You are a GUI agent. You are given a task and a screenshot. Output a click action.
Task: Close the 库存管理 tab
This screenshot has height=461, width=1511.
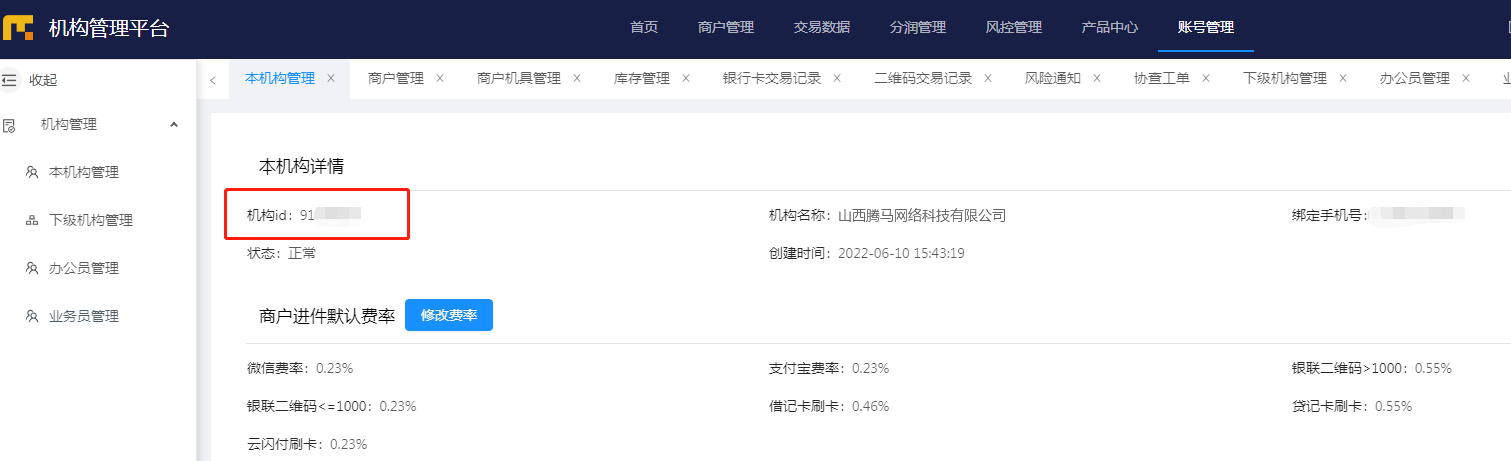(686, 78)
